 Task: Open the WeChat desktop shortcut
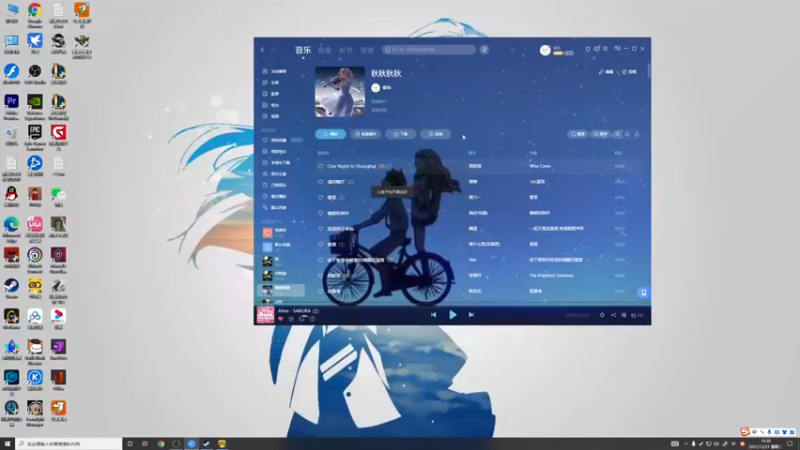coord(58,197)
